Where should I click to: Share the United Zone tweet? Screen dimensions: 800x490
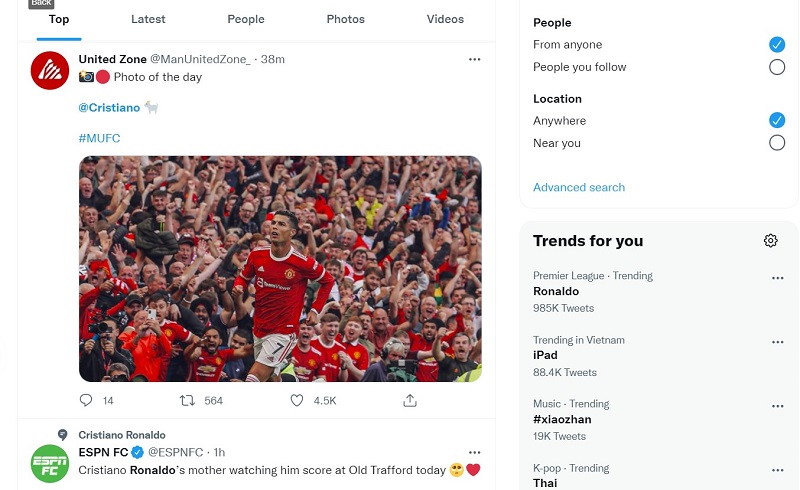point(410,400)
